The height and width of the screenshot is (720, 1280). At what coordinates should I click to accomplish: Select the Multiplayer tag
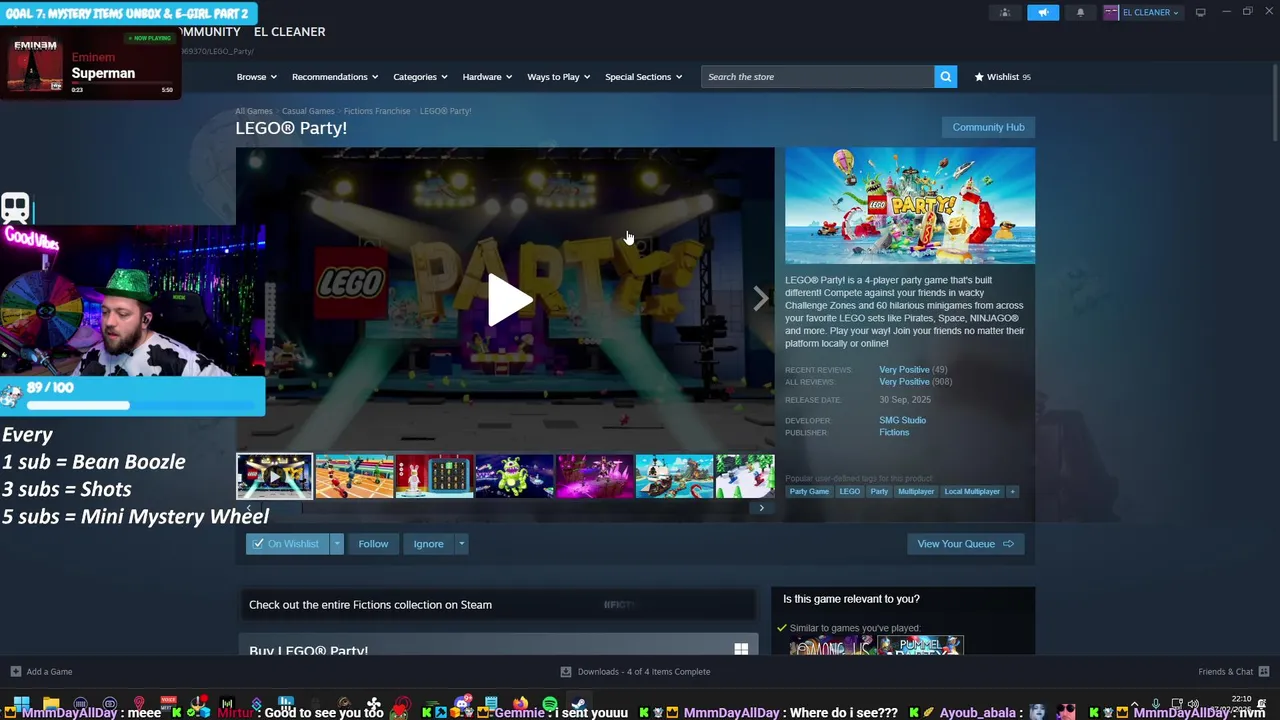coord(915,491)
